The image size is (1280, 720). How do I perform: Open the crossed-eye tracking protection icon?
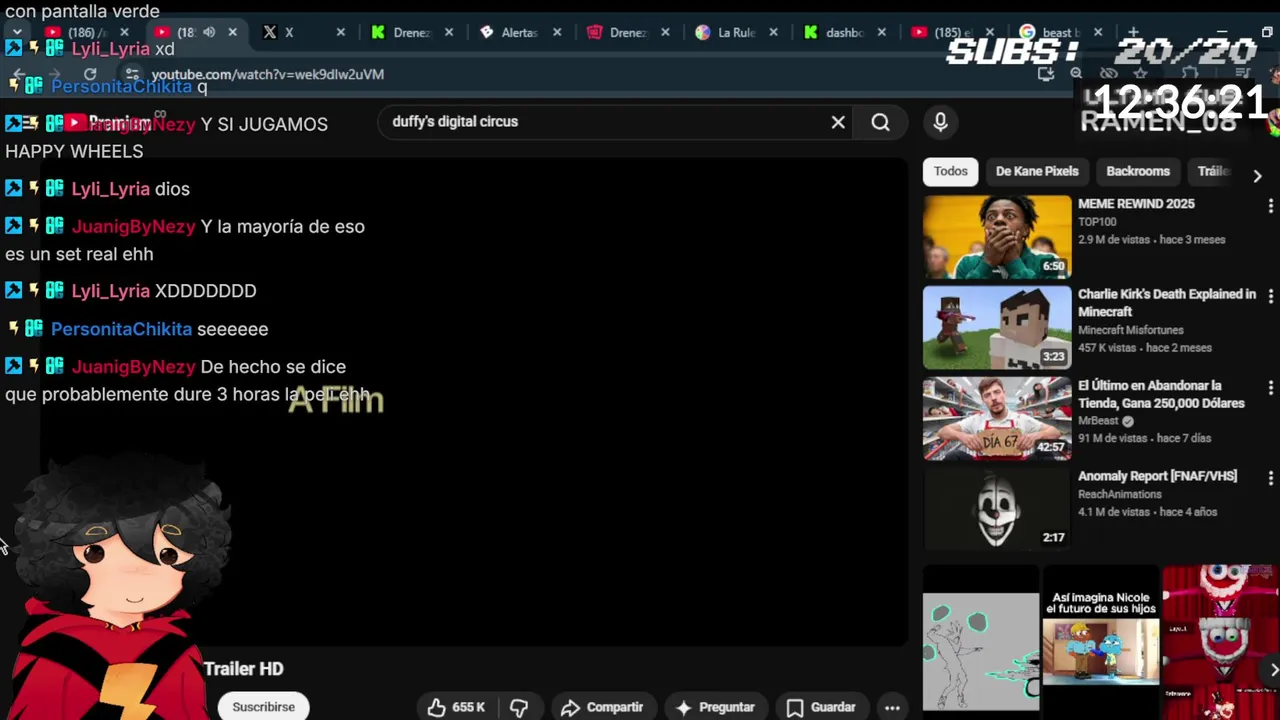click(1108, 73)
